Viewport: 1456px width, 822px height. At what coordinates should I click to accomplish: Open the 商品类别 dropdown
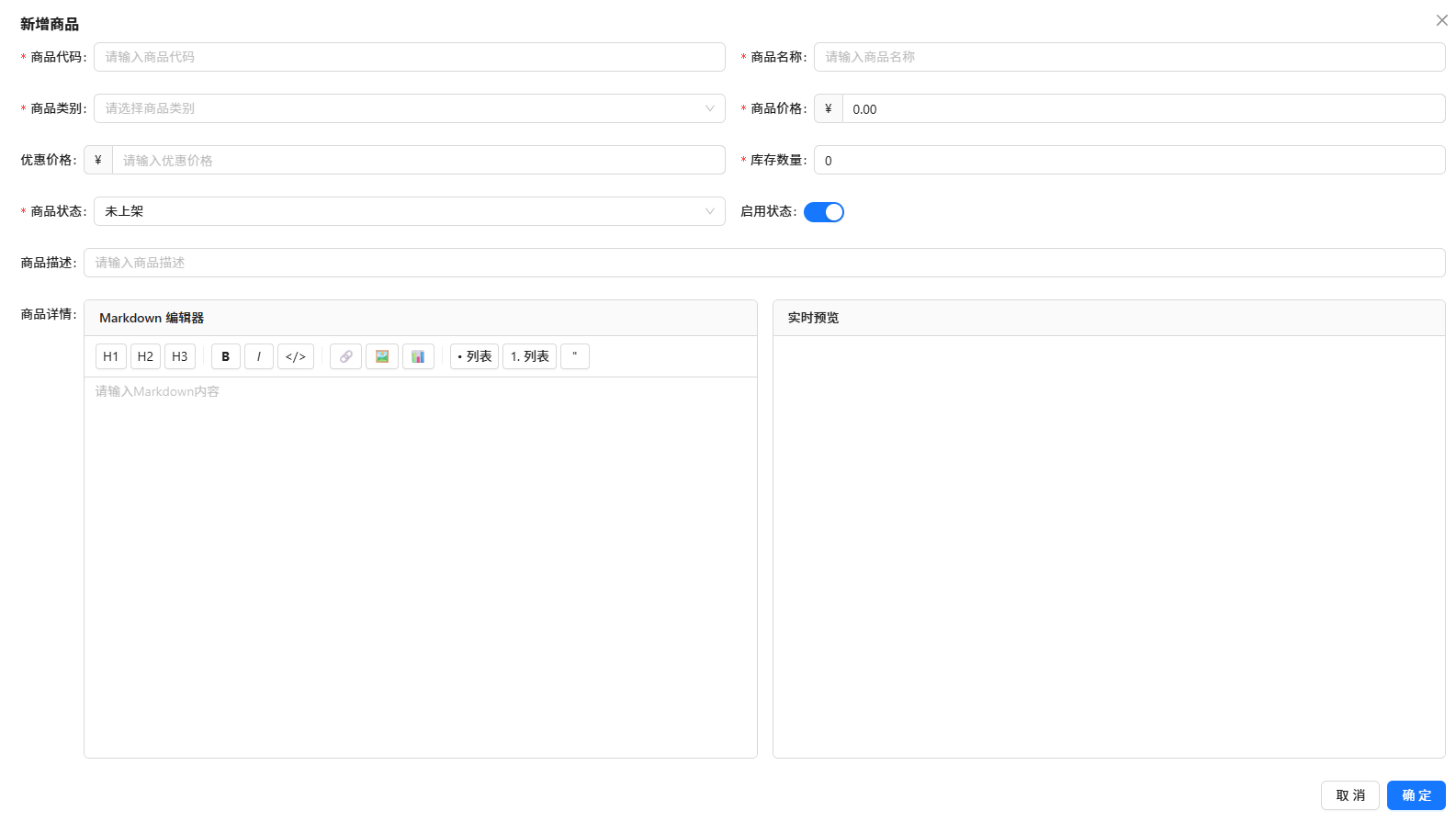pyautogui.click(x=409, y=108)
